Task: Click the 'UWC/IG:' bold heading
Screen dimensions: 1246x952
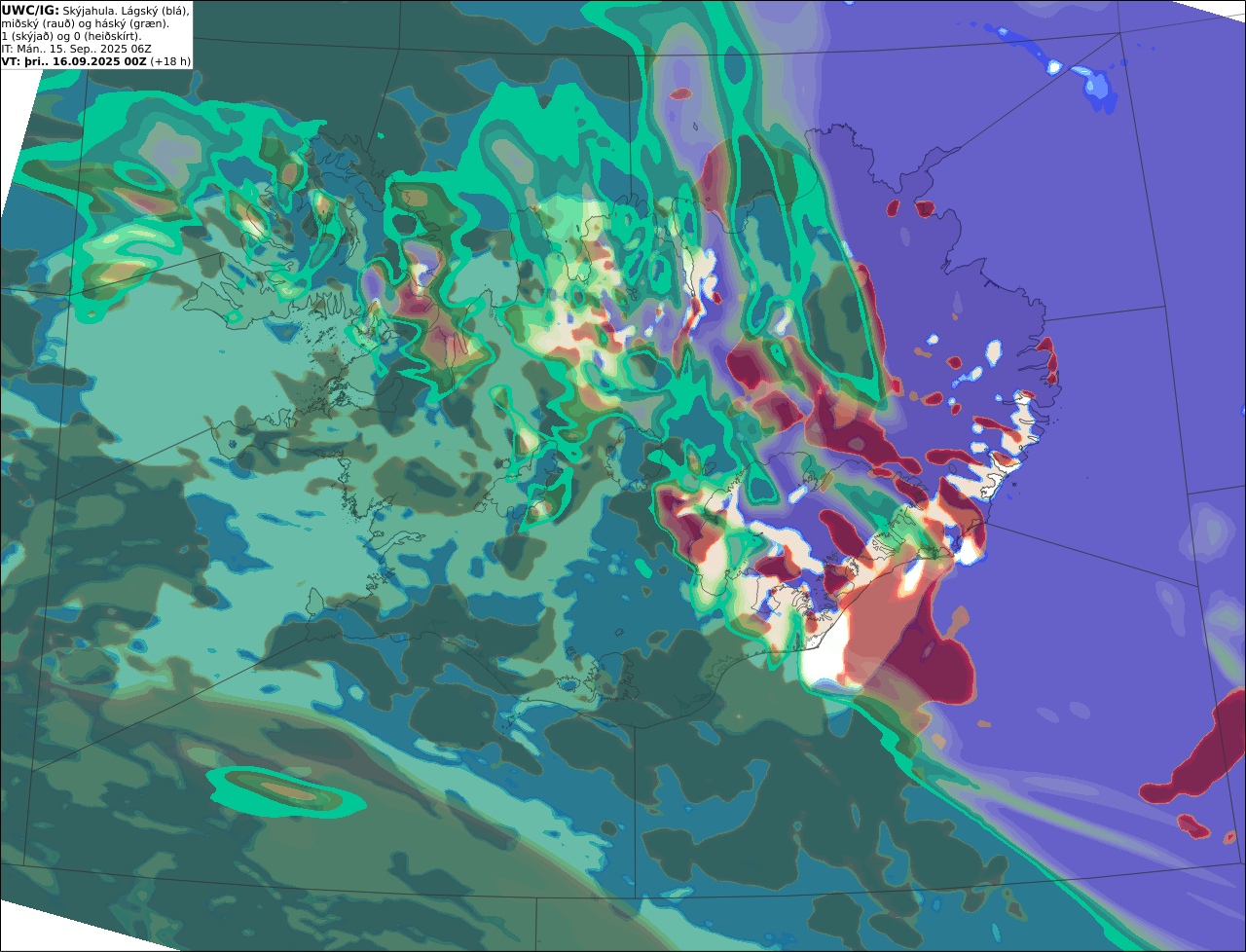Action: tap(30, 10)
